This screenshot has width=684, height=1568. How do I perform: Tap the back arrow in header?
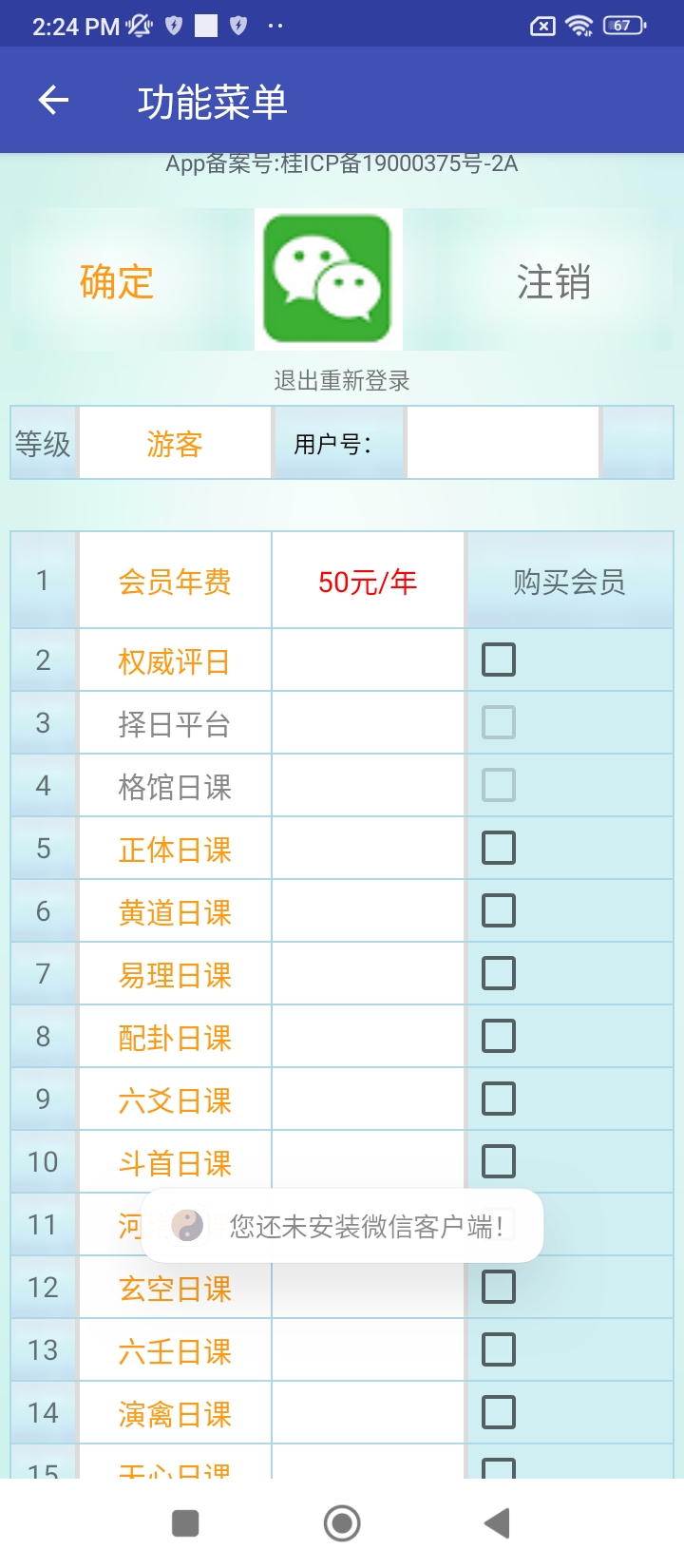[x=53, y=100]
